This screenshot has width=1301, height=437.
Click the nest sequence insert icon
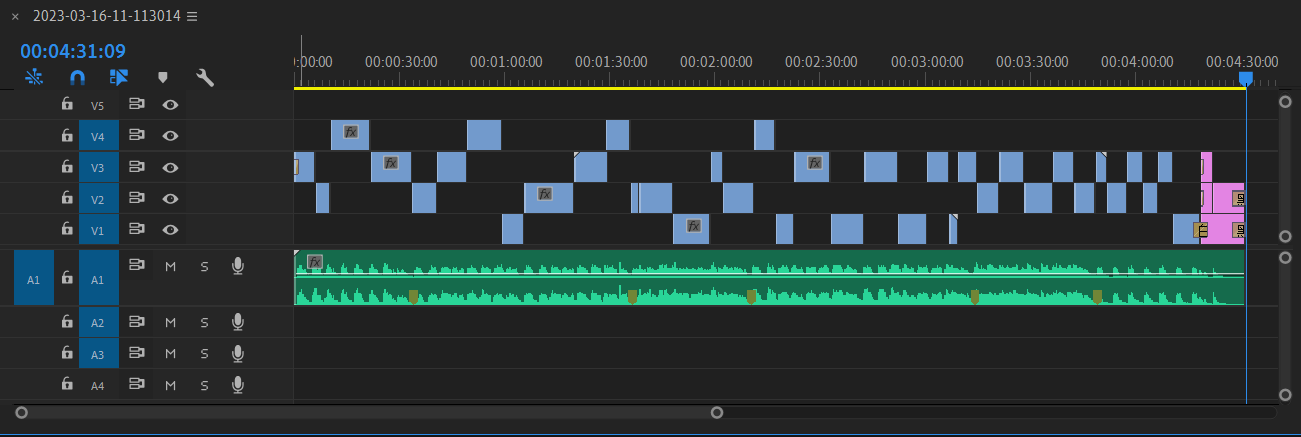click(34, 77)
